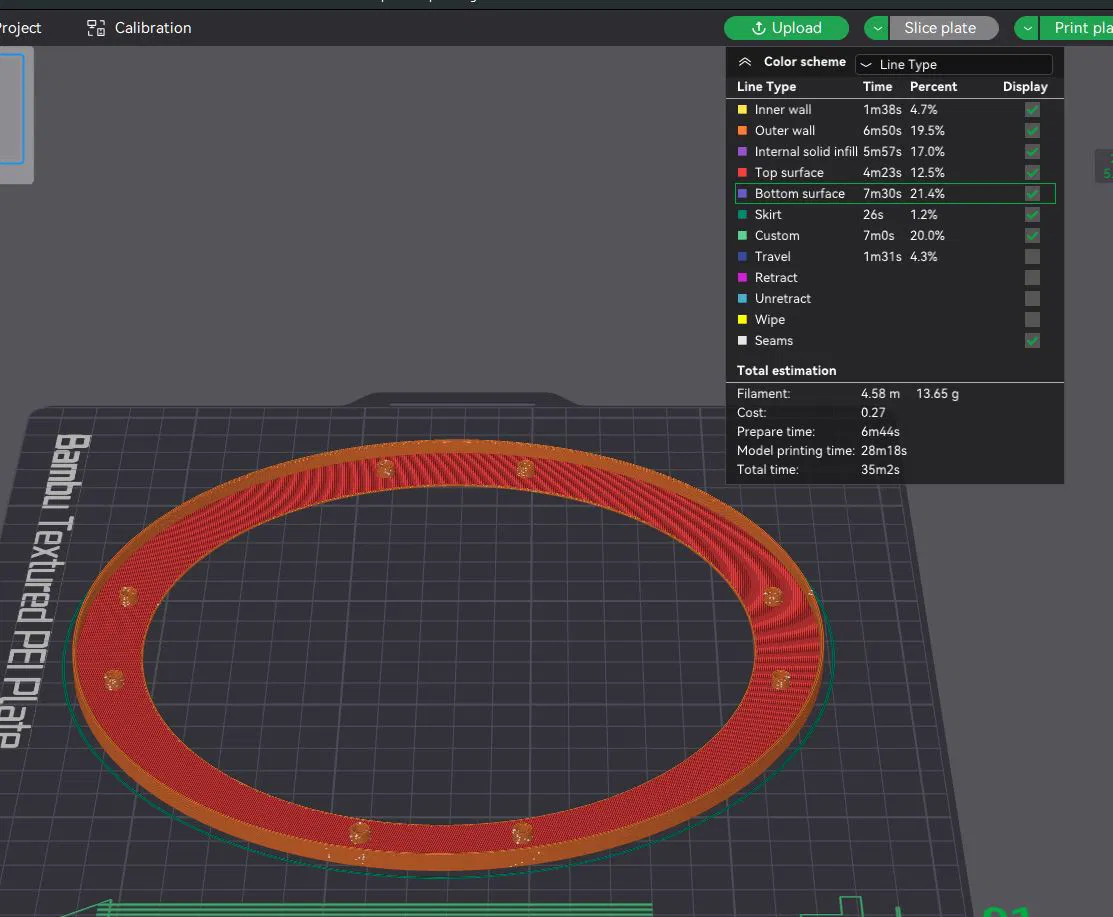The image size is (1113, 917).
Task: Toggle Inner wall display checkbox
Action: (1032, 109)
